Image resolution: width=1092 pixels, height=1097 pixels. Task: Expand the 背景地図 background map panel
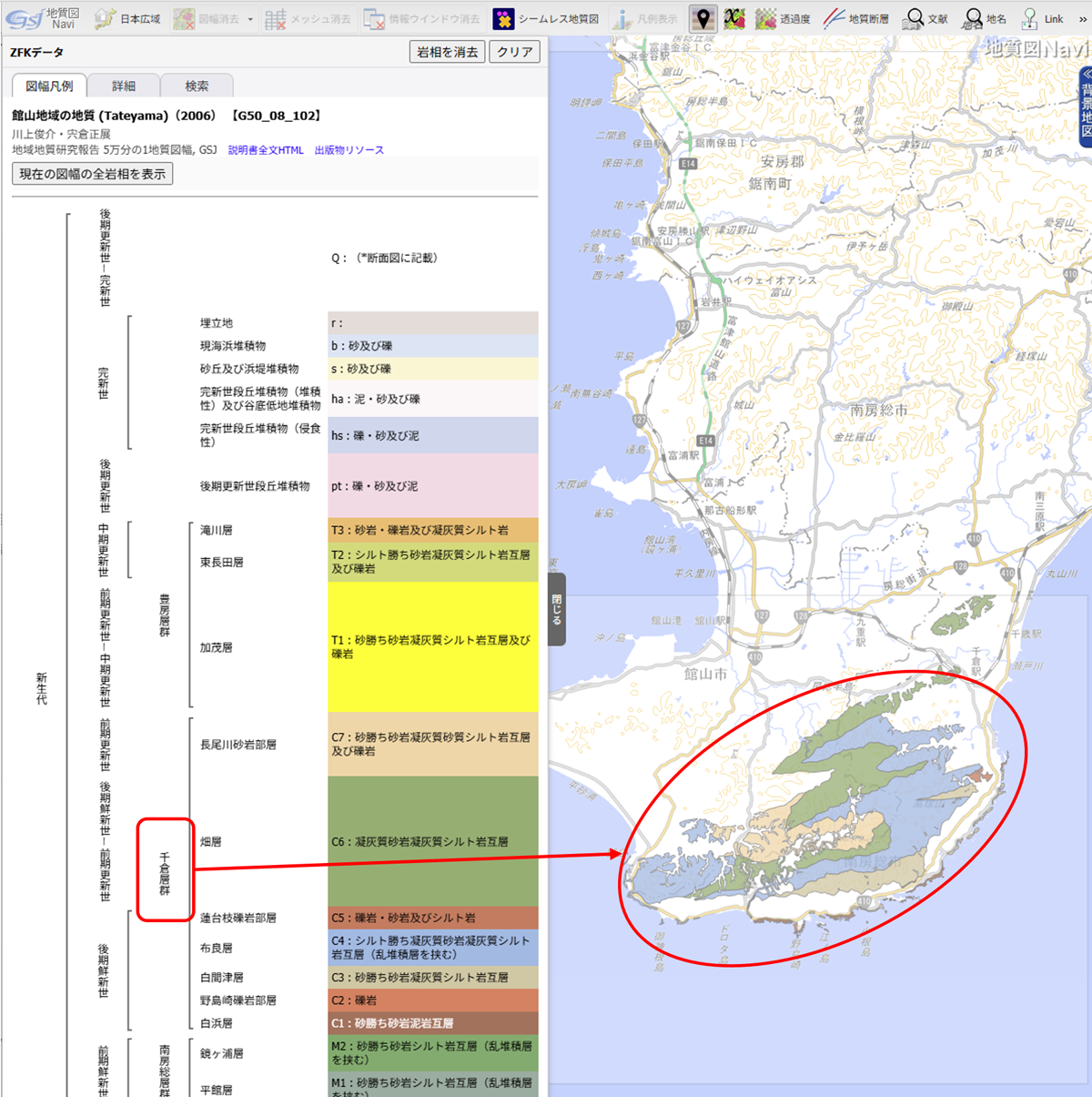[x=1085, y=105]
